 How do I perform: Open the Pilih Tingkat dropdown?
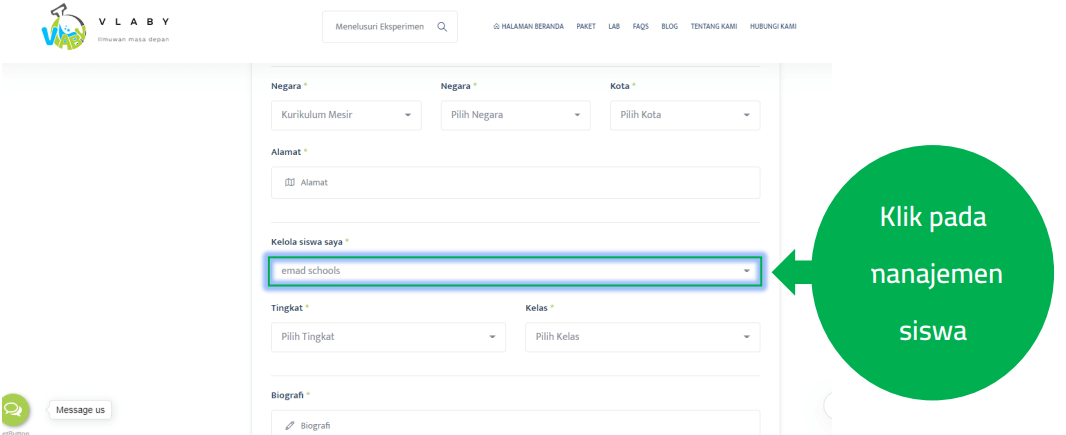click(x=387, y=337)
